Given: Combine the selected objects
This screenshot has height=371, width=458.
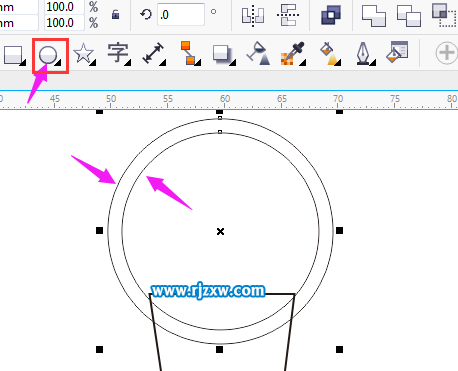Looking at the screenshot, I should click(x=331, y=15).
